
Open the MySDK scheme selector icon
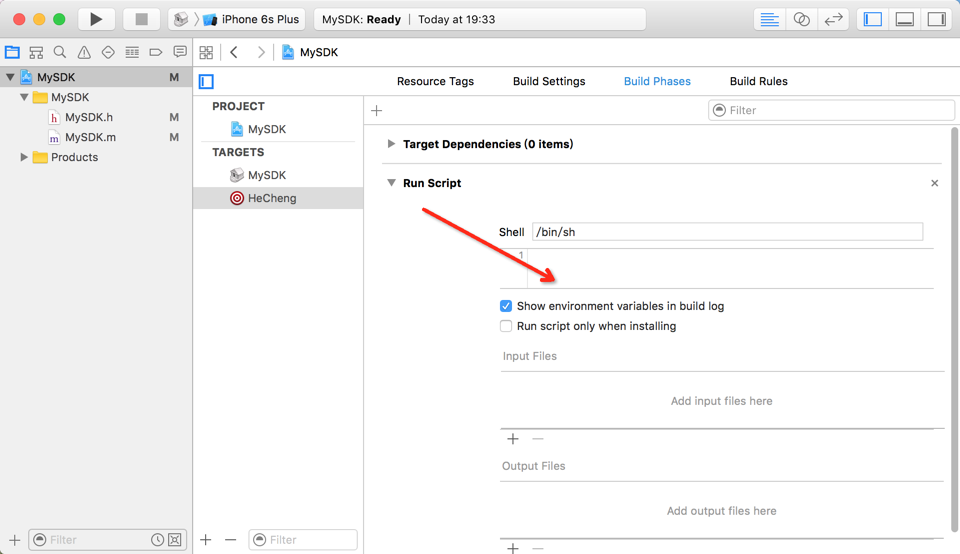(x=181, y=19)
